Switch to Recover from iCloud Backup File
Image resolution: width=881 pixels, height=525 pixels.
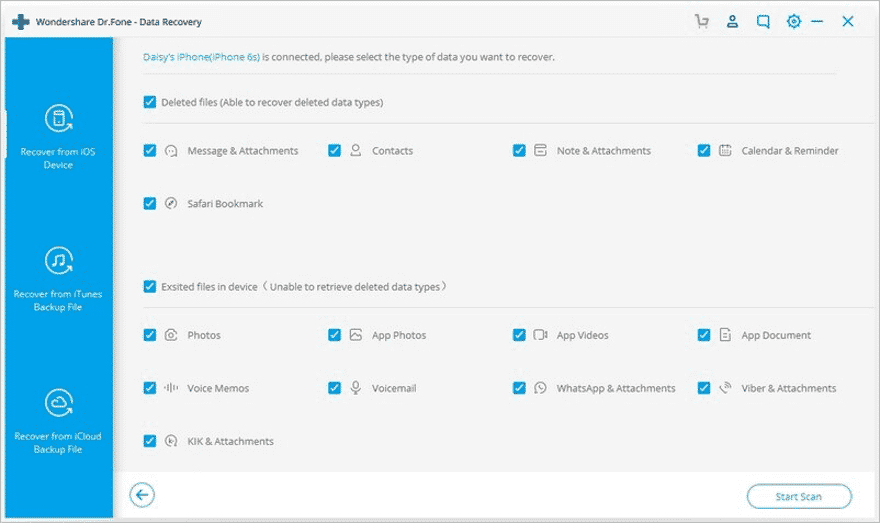[58, 420]
